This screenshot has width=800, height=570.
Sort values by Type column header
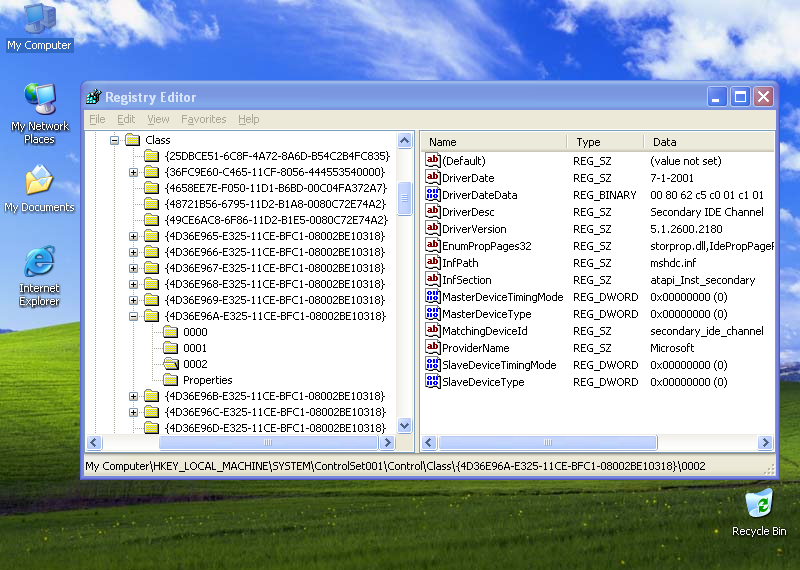coord(605,142)
